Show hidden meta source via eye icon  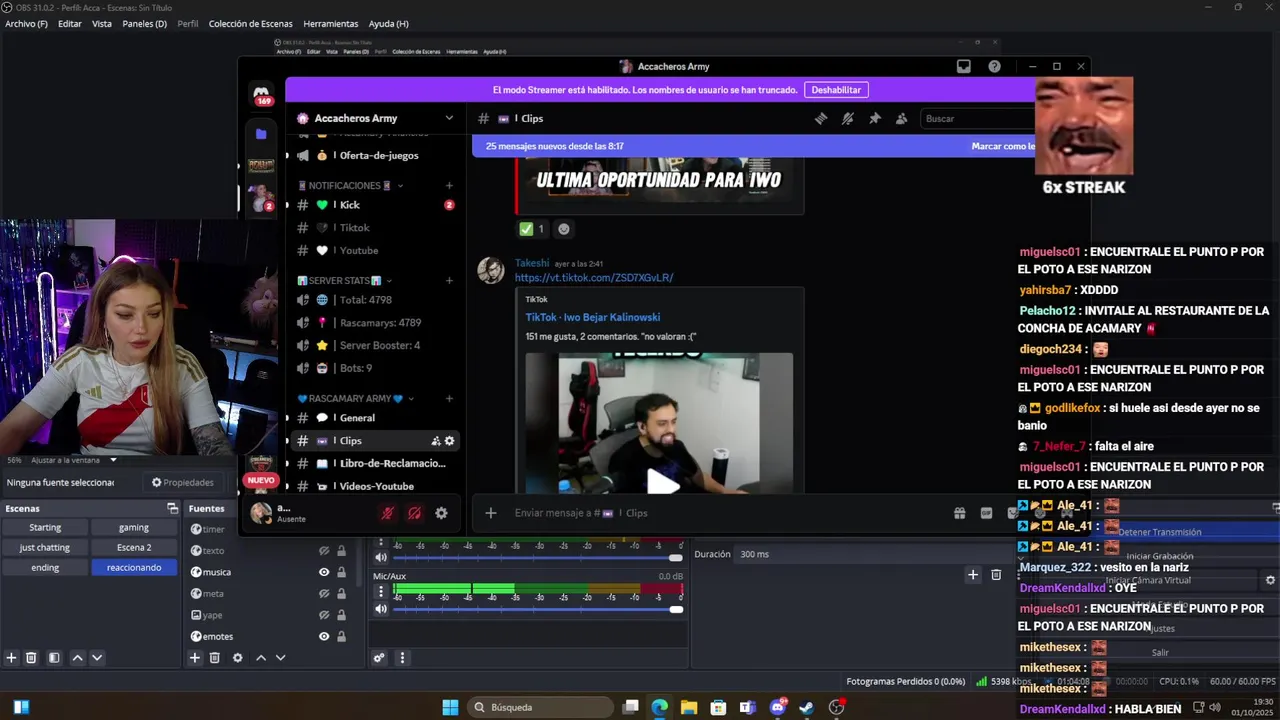pyautogui.click(x=324, y=594)
